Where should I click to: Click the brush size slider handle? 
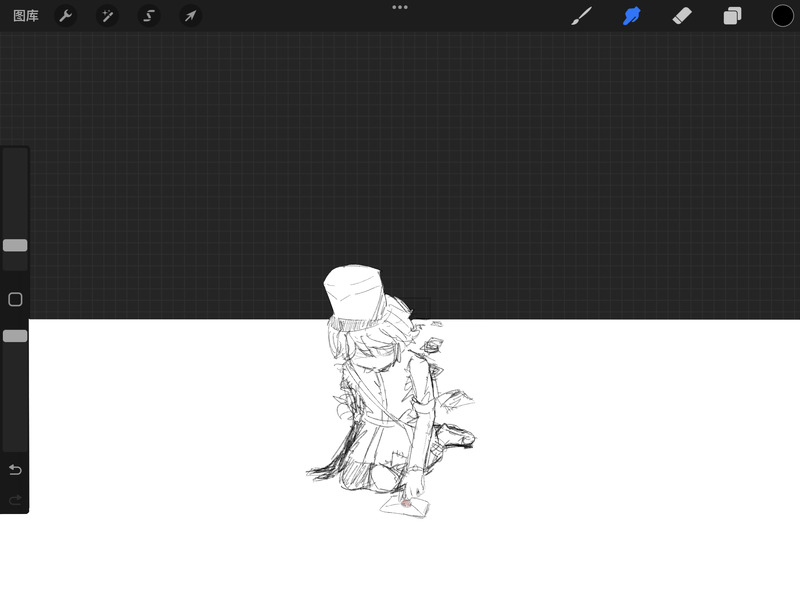[15, 245]
